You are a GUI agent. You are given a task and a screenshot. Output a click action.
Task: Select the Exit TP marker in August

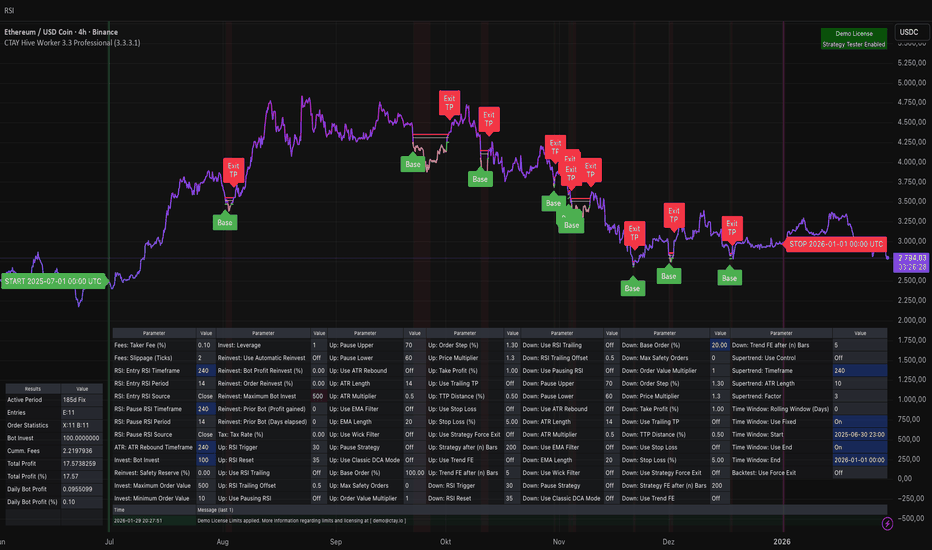233,170
